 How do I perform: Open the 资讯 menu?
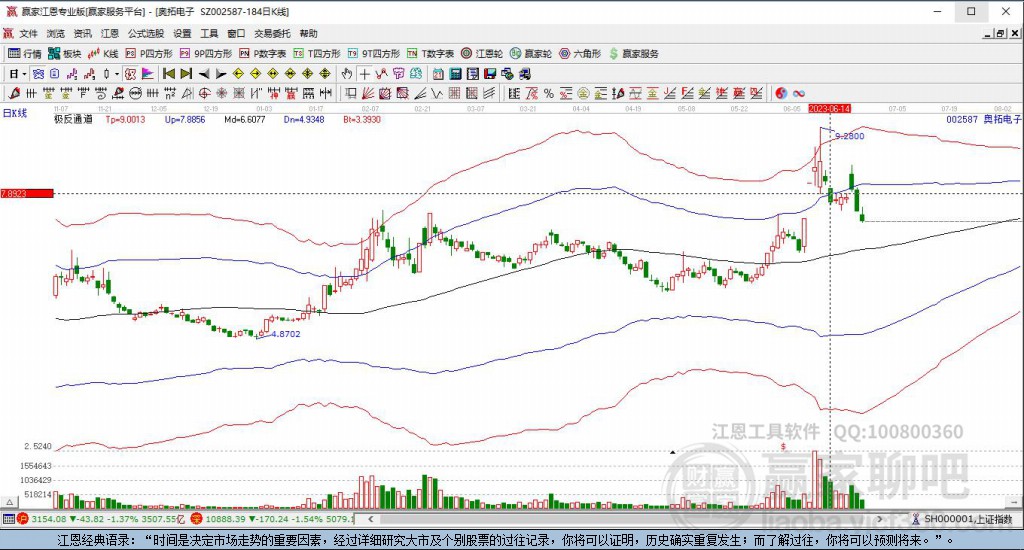point(82,33)
